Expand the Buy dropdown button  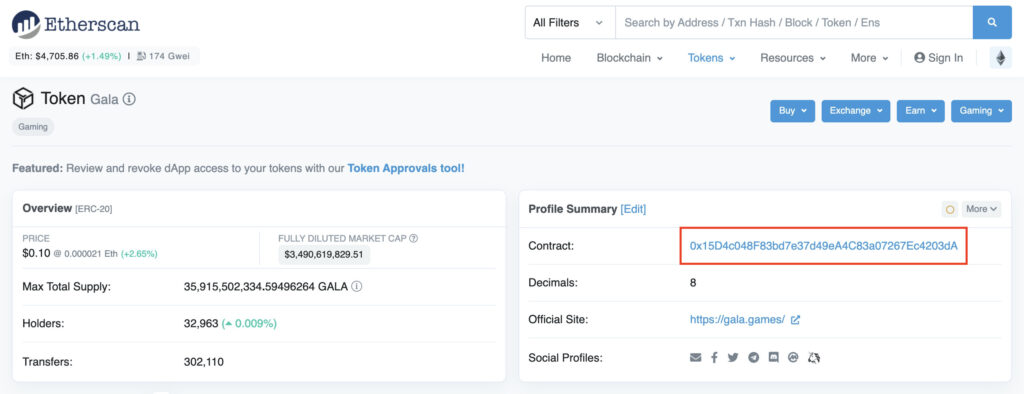click(792, 111)
